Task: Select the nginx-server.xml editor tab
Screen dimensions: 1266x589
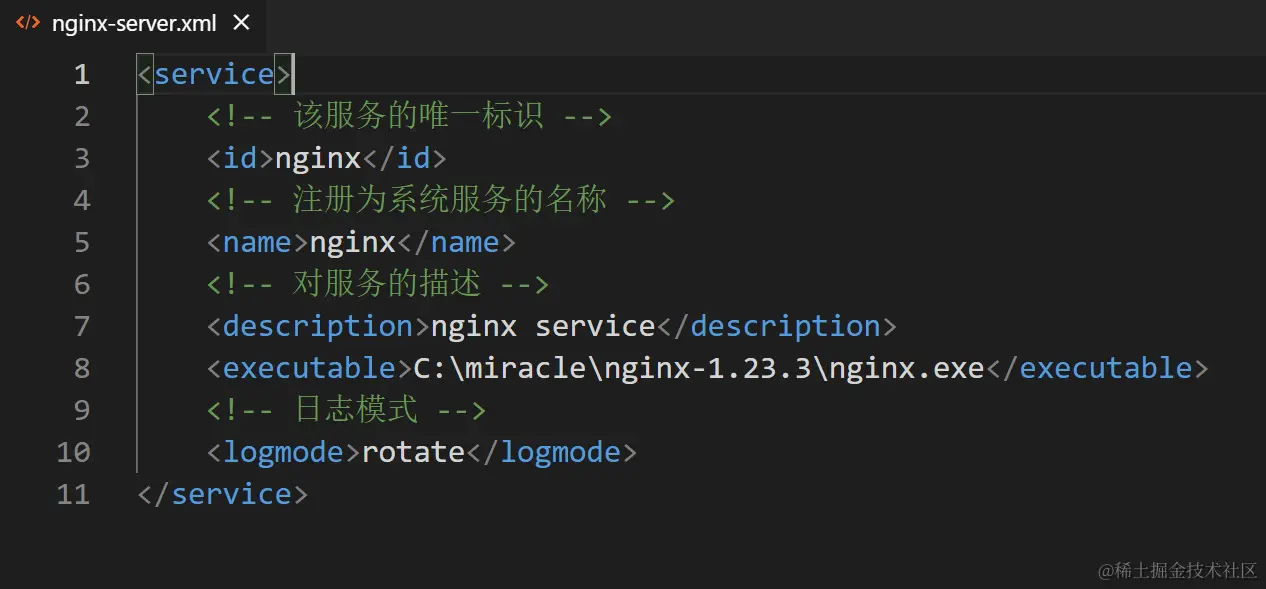Action: click(133, 23)
